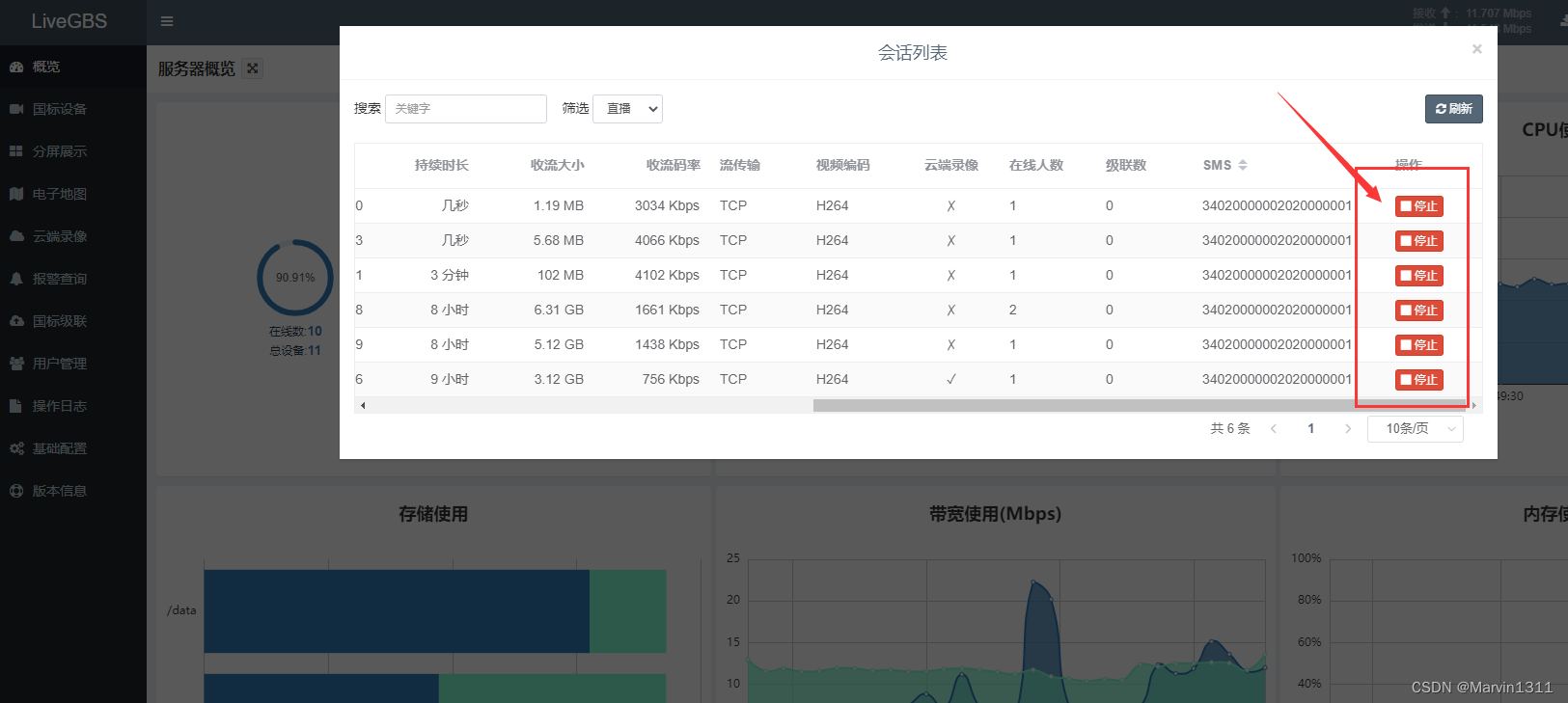Toggle the hamburger menu icon in header

[167, 21]
